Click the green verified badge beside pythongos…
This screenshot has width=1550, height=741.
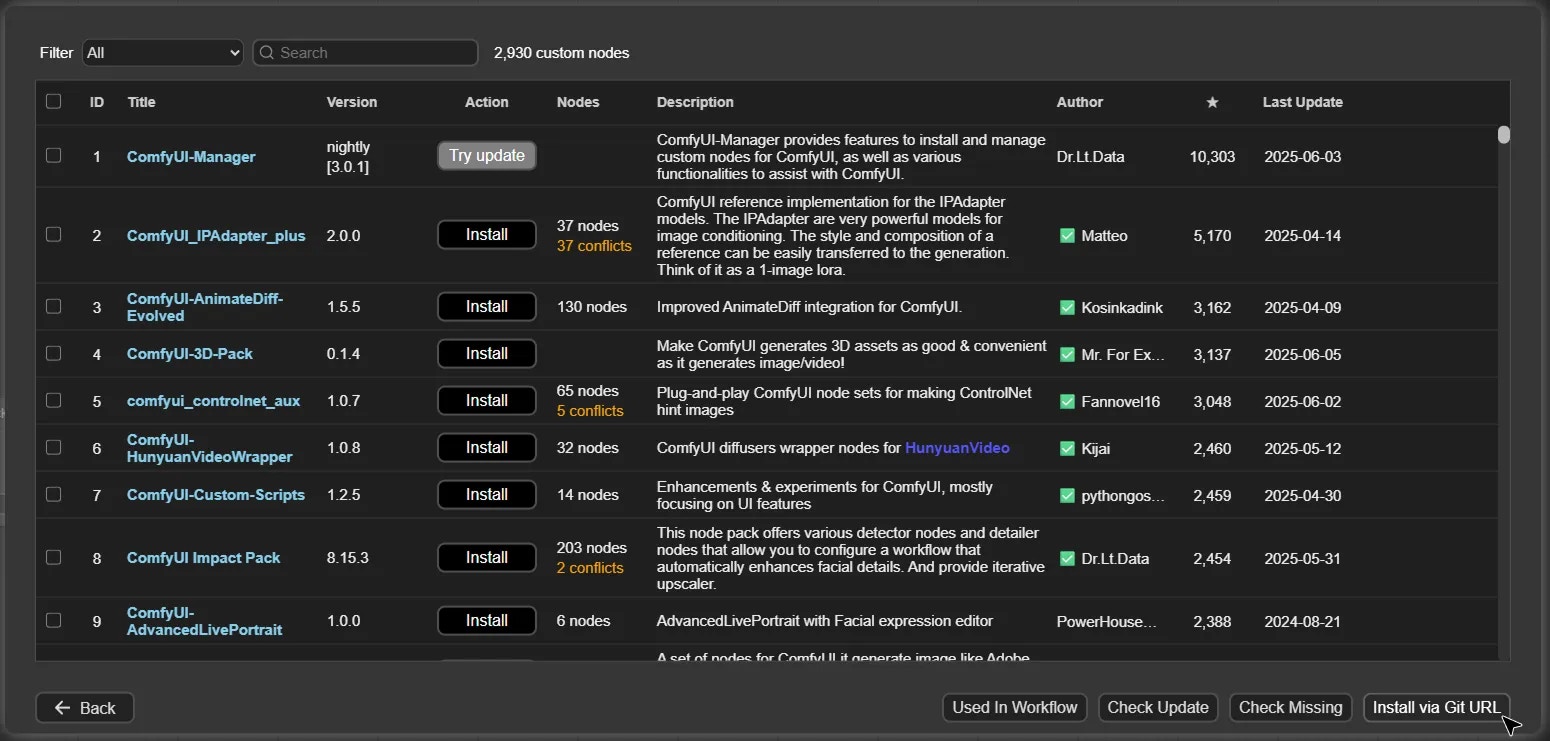[1067, 496]
